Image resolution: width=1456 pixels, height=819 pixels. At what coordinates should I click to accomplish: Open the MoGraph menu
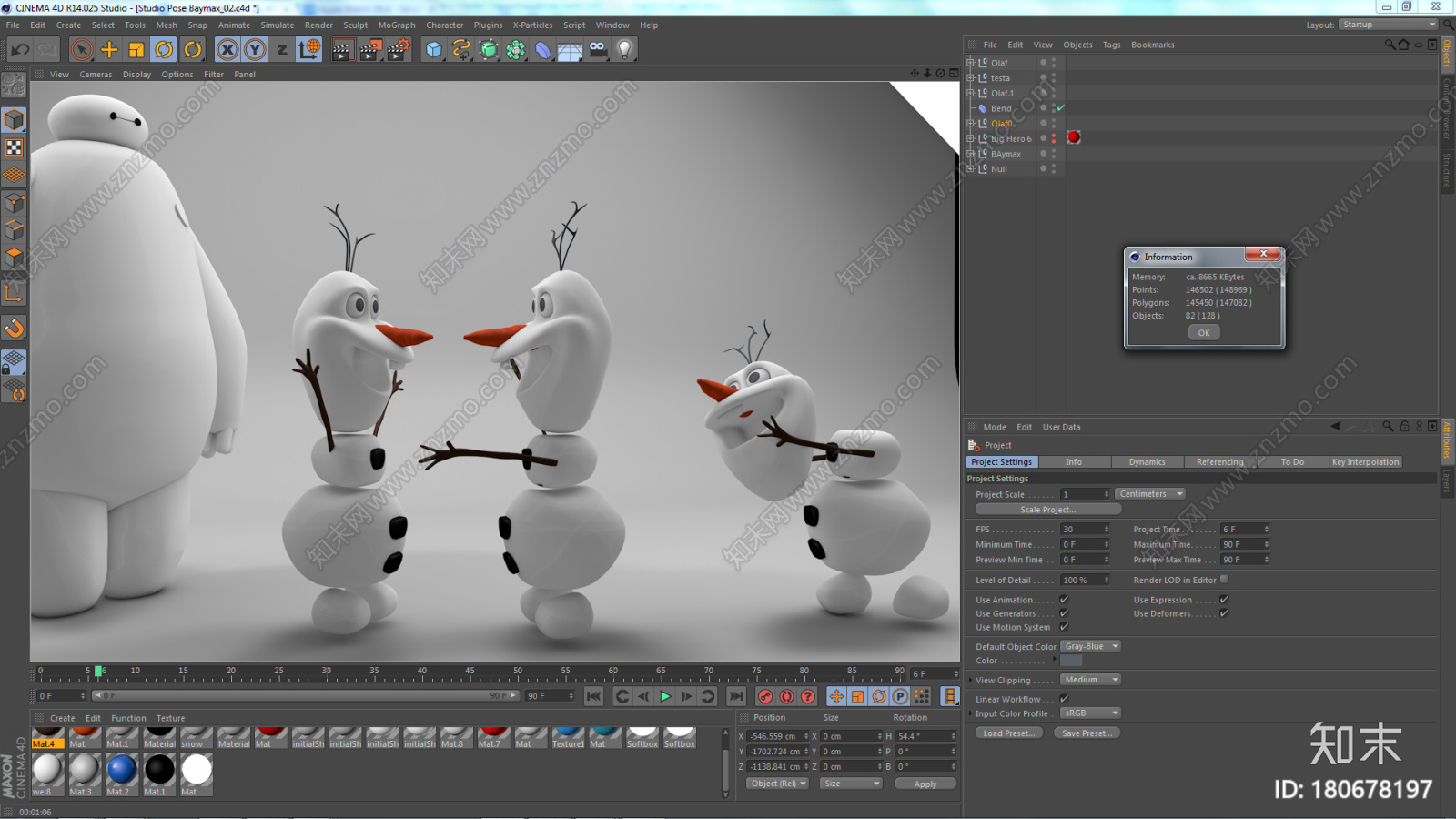click(397, 25)
